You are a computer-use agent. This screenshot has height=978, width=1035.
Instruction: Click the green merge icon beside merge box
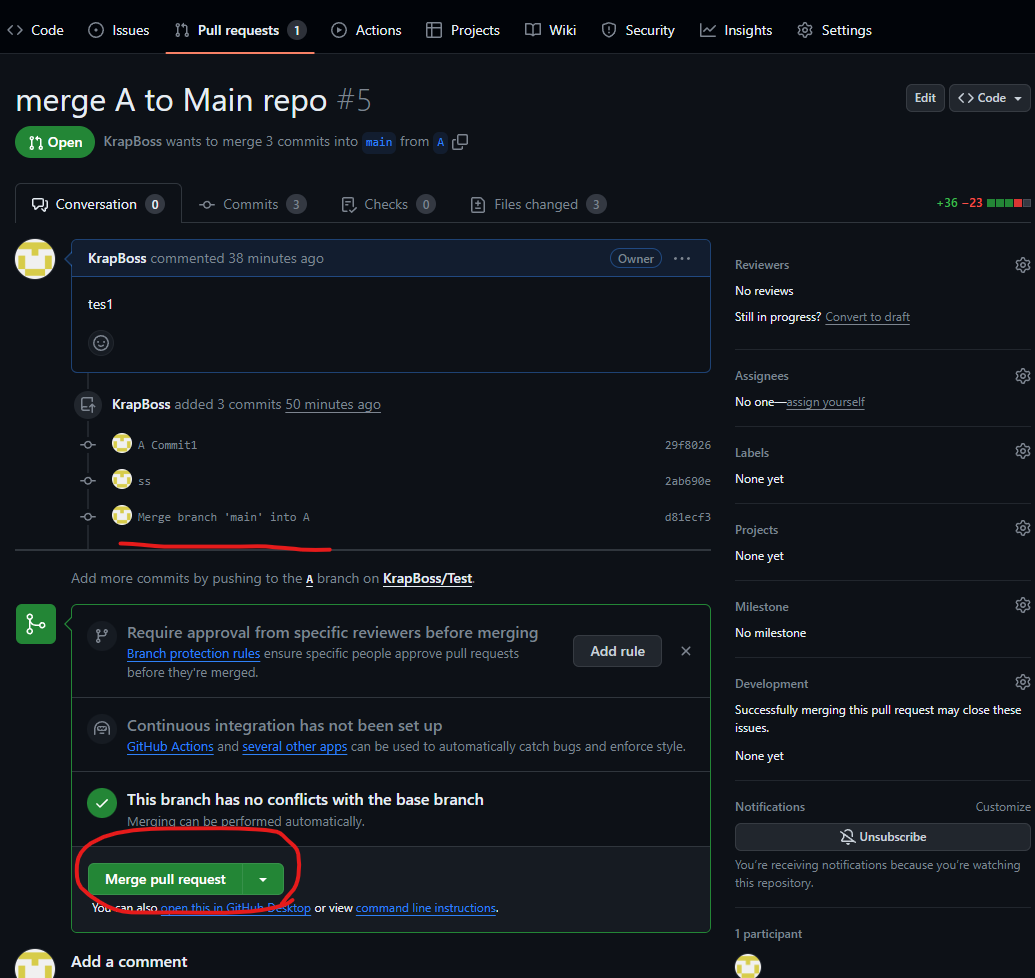(36, 624)
